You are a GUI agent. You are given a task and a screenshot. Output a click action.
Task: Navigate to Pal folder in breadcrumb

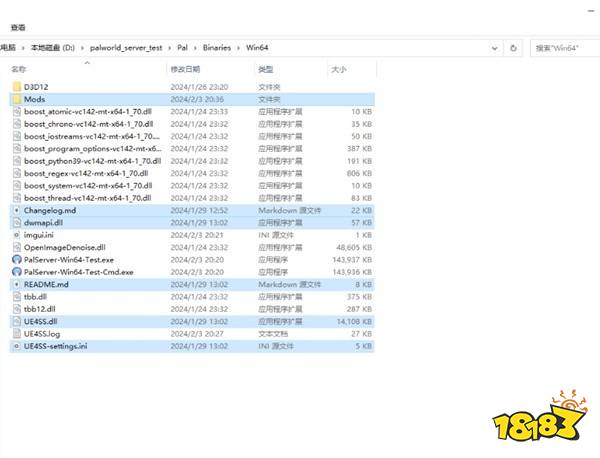tap(183, 48)
